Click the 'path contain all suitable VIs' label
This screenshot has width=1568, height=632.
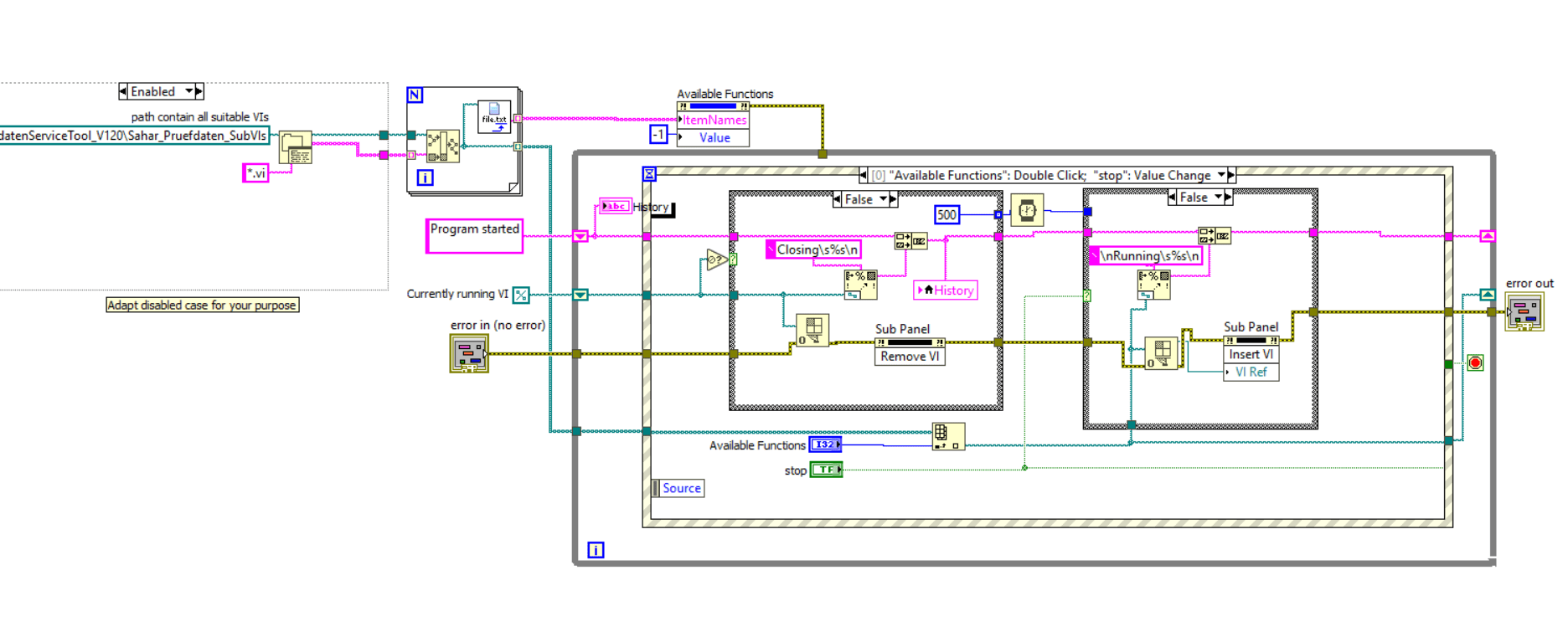click(x=200, y=116)
